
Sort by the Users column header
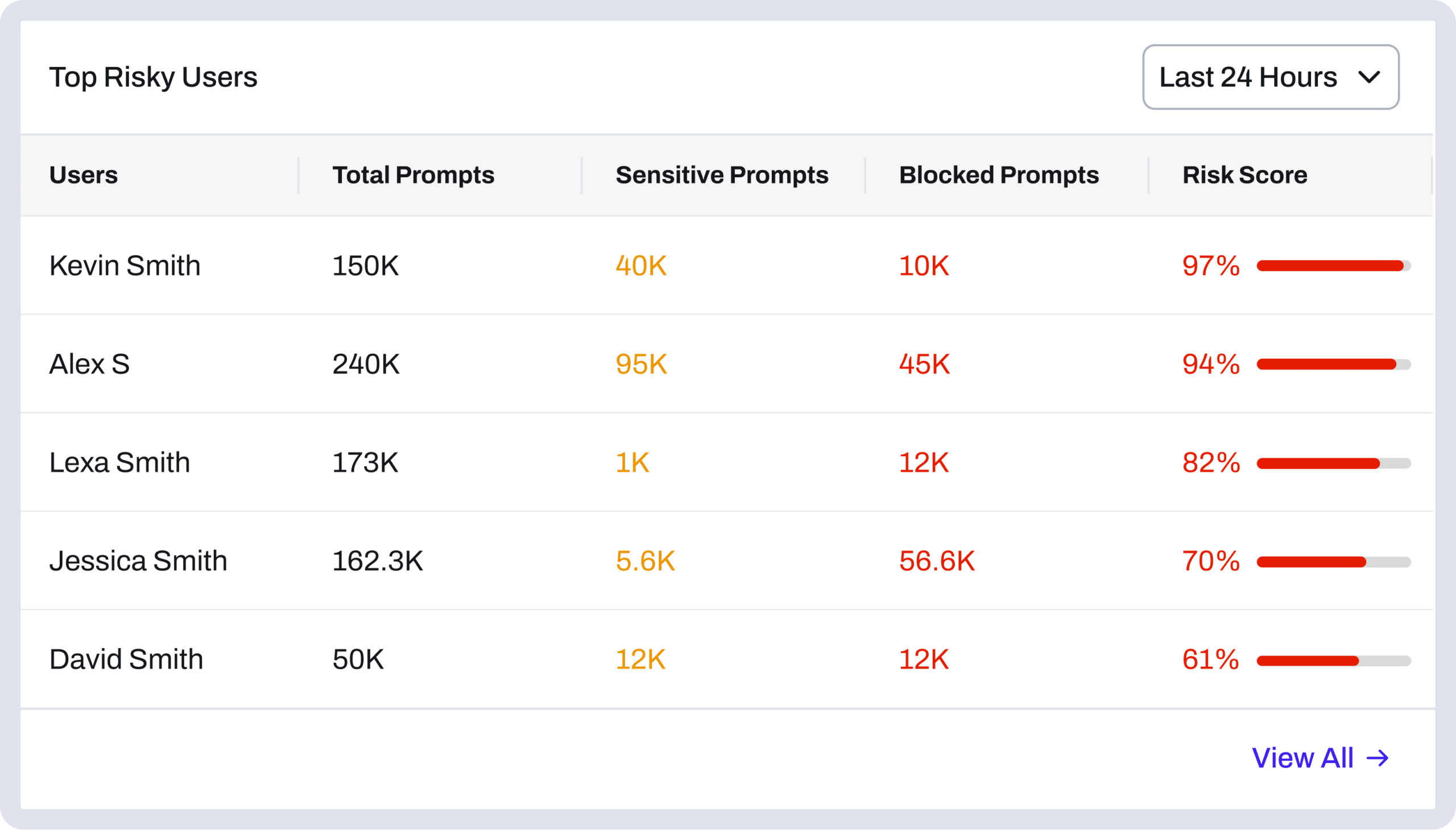[x=83, y=175]
